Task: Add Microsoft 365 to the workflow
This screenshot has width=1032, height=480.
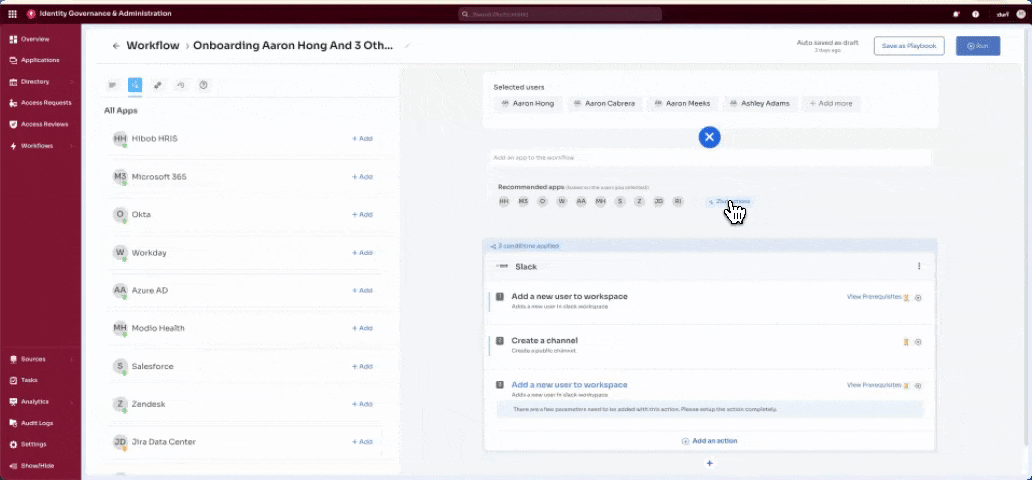Action: click(x=362, y=177)
